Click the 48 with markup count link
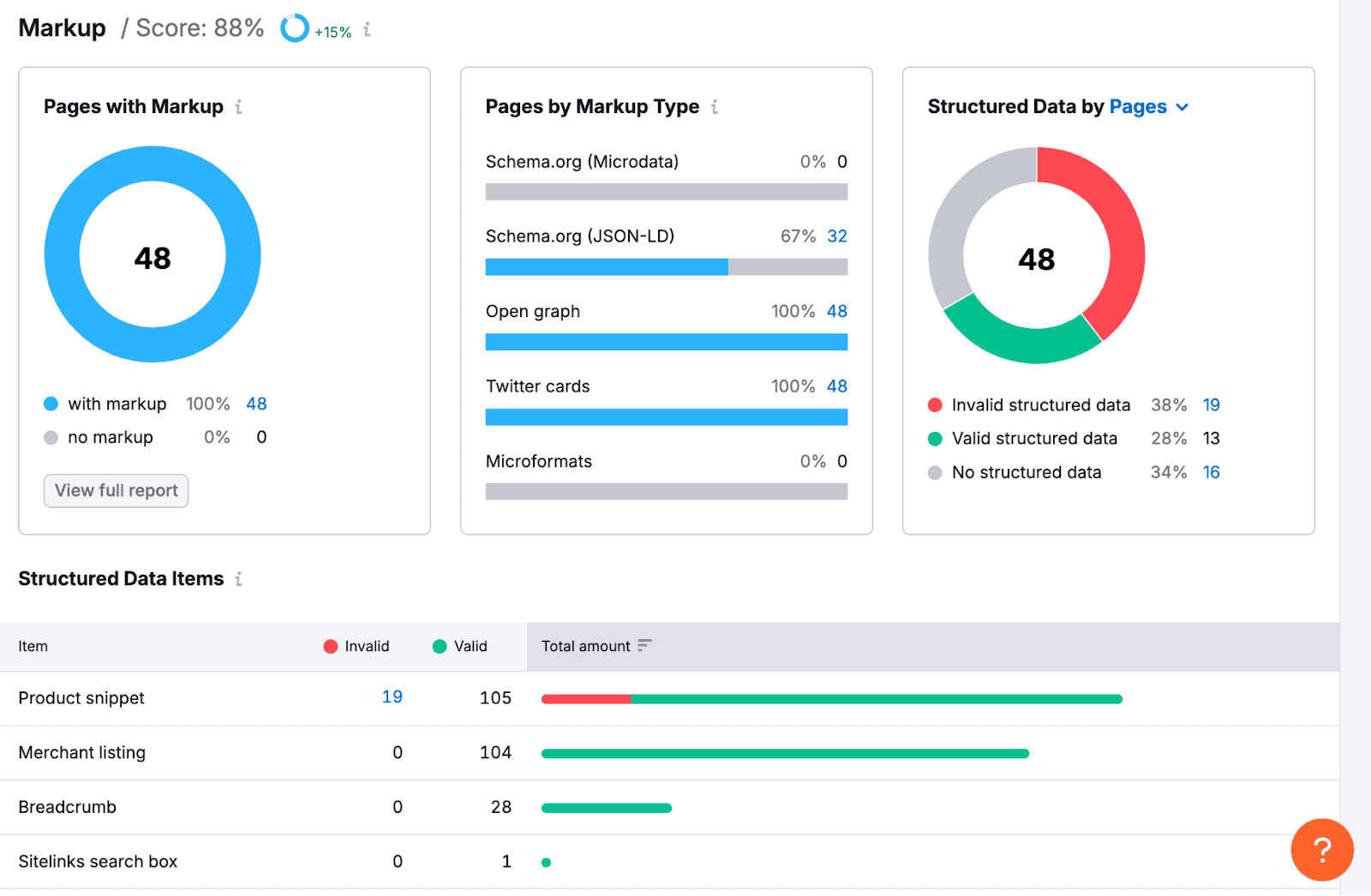The width and height of the screenshot is (1371, 896). tap(256, 404)
